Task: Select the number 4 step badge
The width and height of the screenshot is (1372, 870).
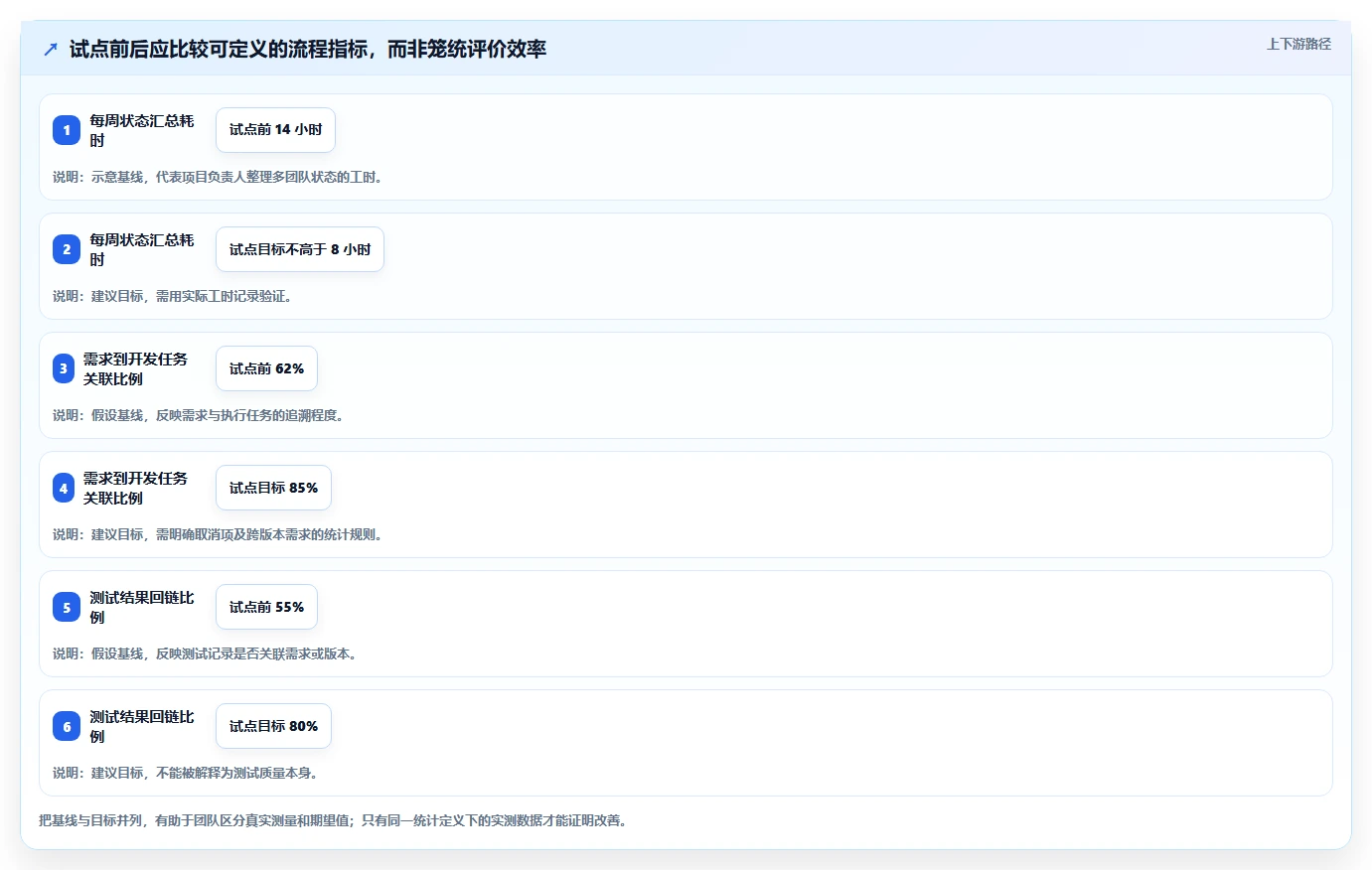Action: click(64, 488)
